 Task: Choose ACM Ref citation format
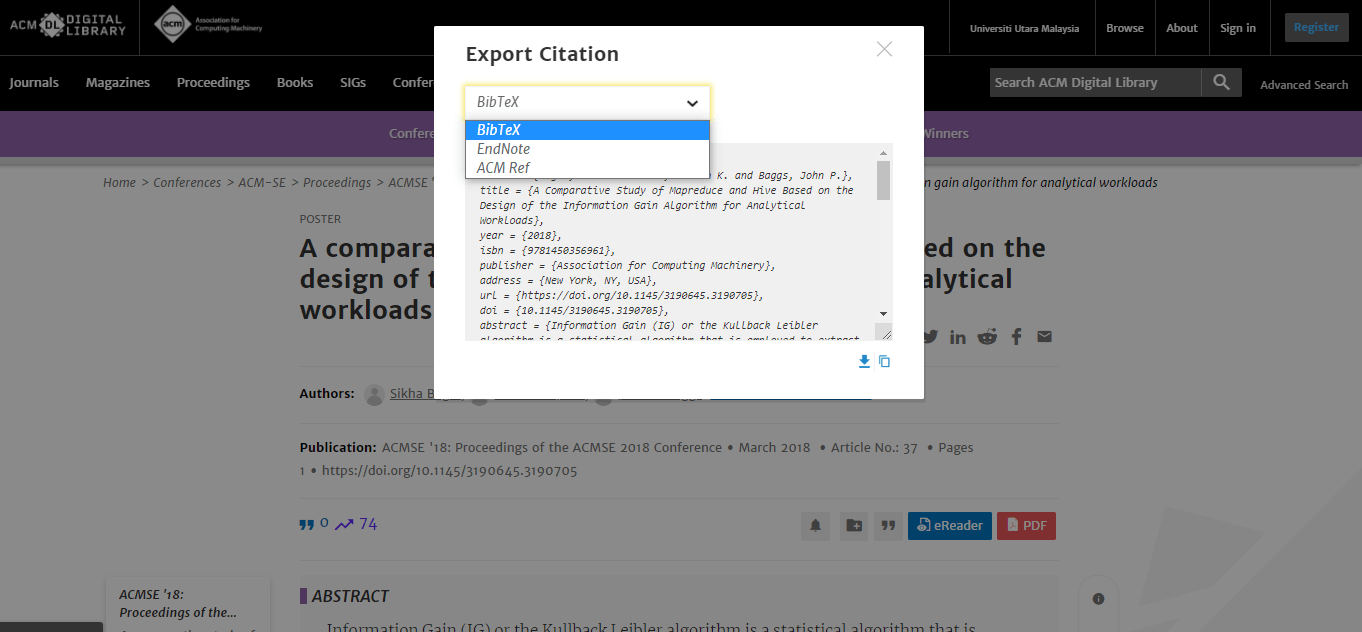tap(503, 168)
